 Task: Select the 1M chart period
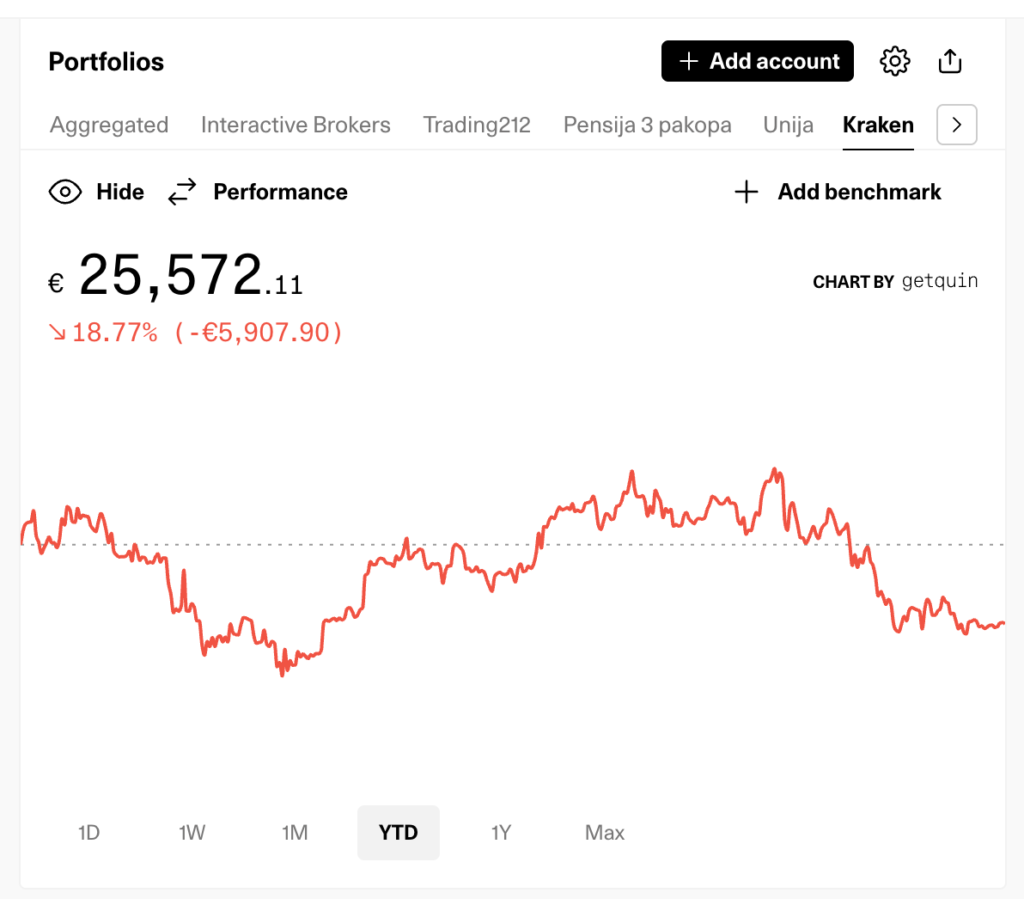tap(295, 832)
